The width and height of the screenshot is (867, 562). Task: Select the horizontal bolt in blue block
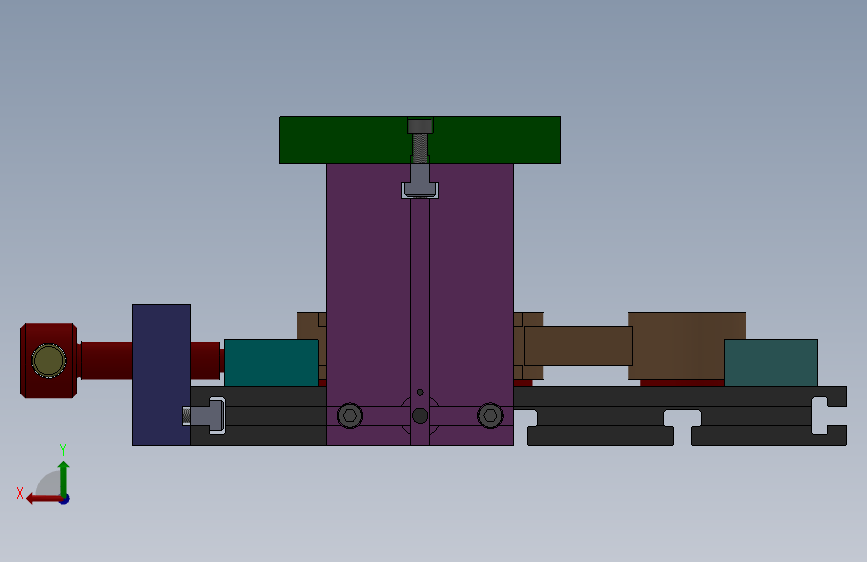point(203,415)
